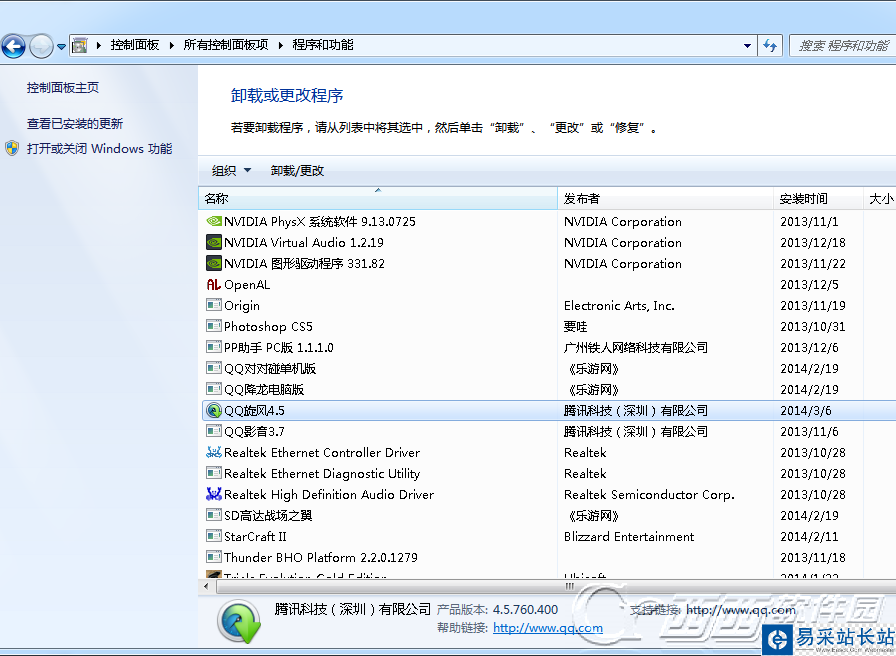Click 广州铁人网络科技有限公司 publisher cell
Viewport: 896px width, 656px height.
(x=635, y=347)
